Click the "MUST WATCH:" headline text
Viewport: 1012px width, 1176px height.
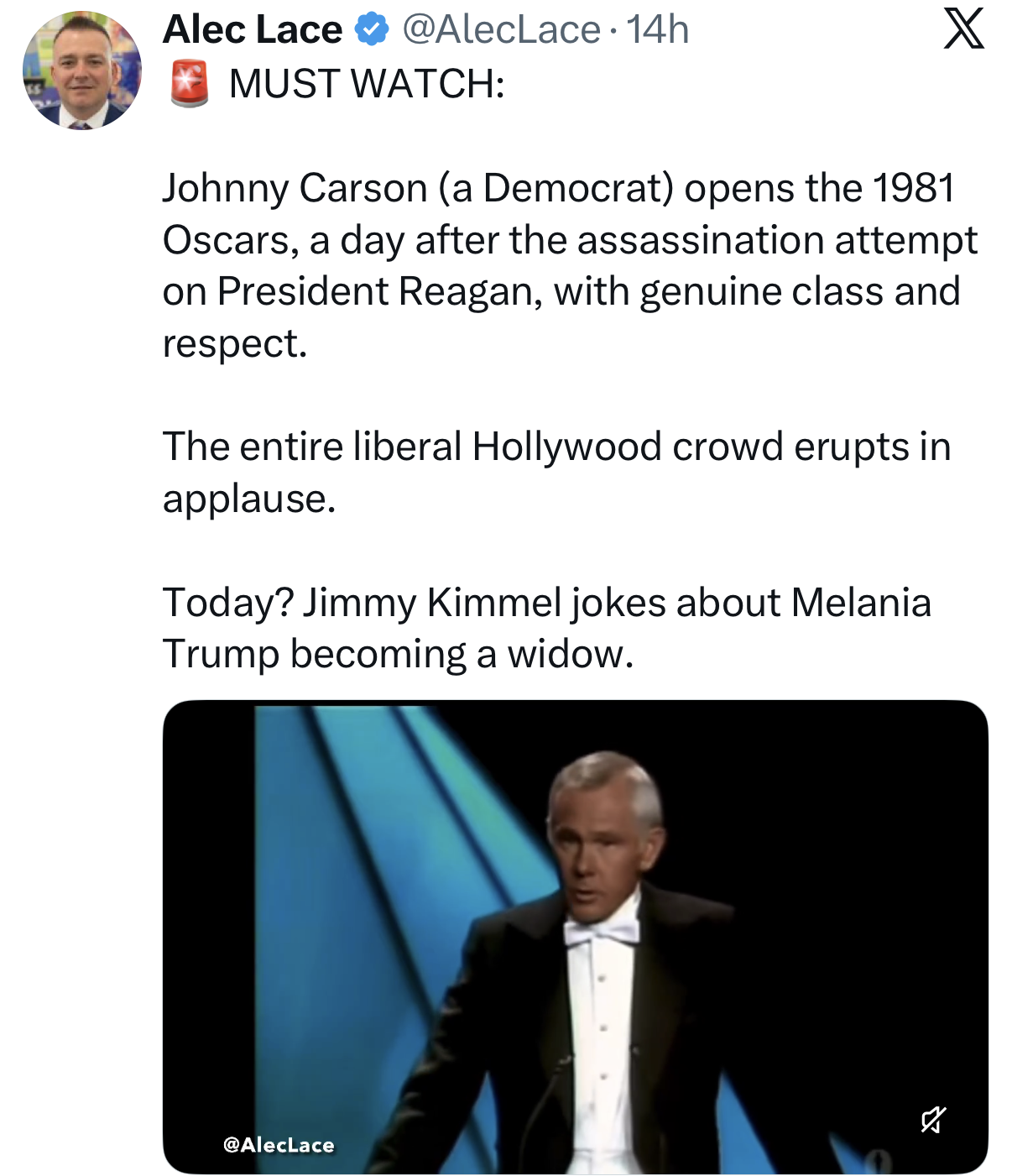pos(367,84)
